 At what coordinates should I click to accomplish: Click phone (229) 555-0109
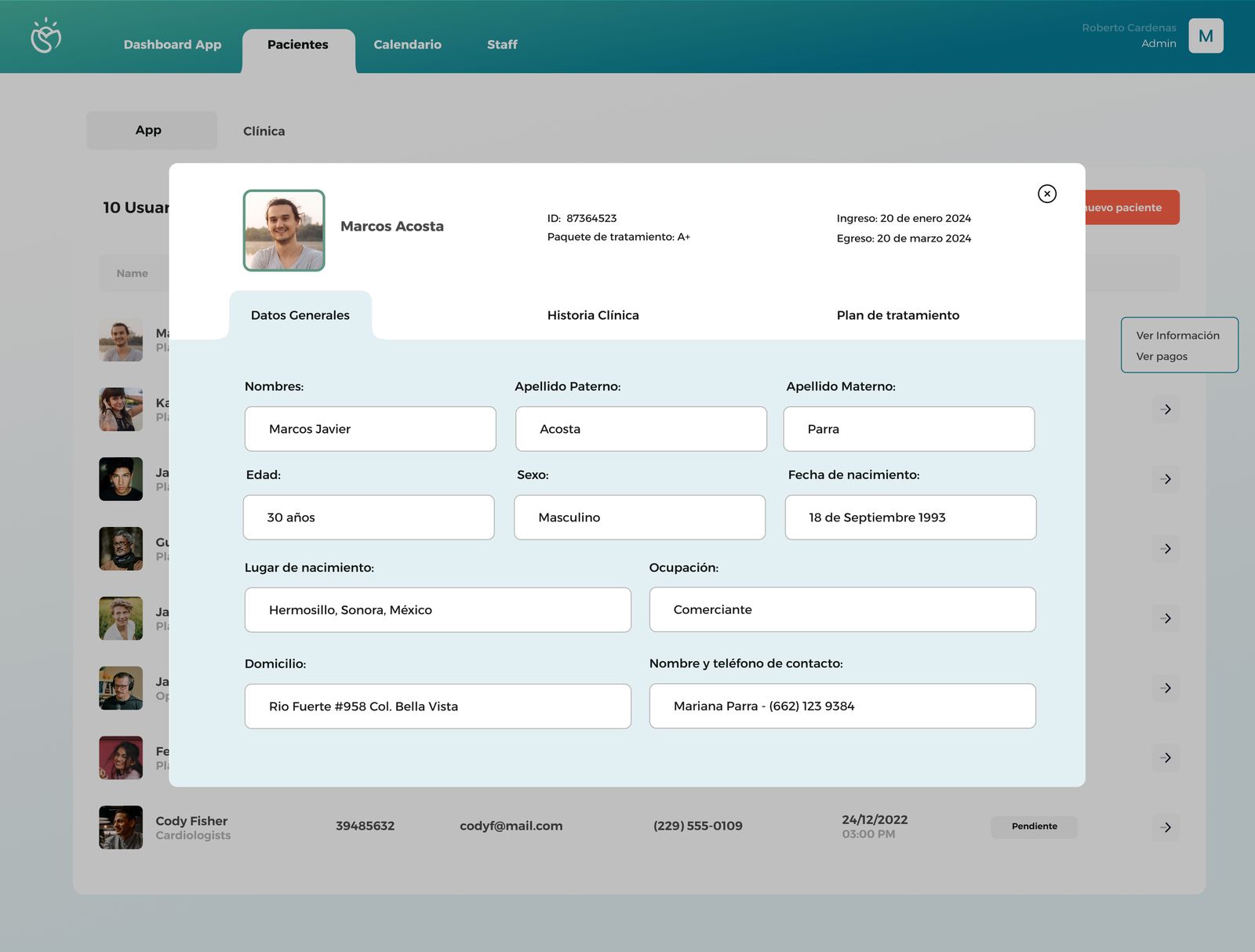pos(697,826)
